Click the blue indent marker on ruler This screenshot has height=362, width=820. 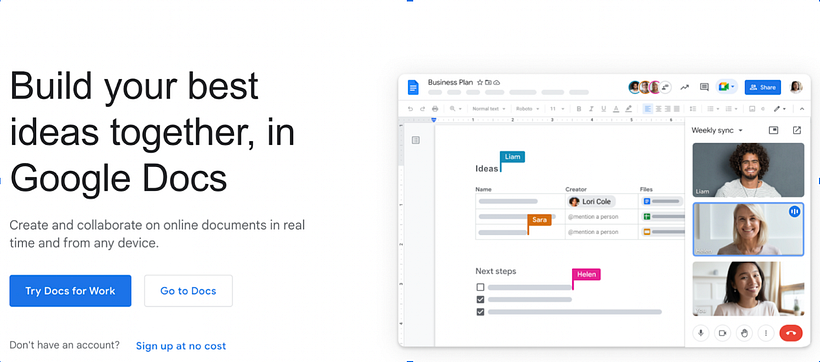point(434,120)
